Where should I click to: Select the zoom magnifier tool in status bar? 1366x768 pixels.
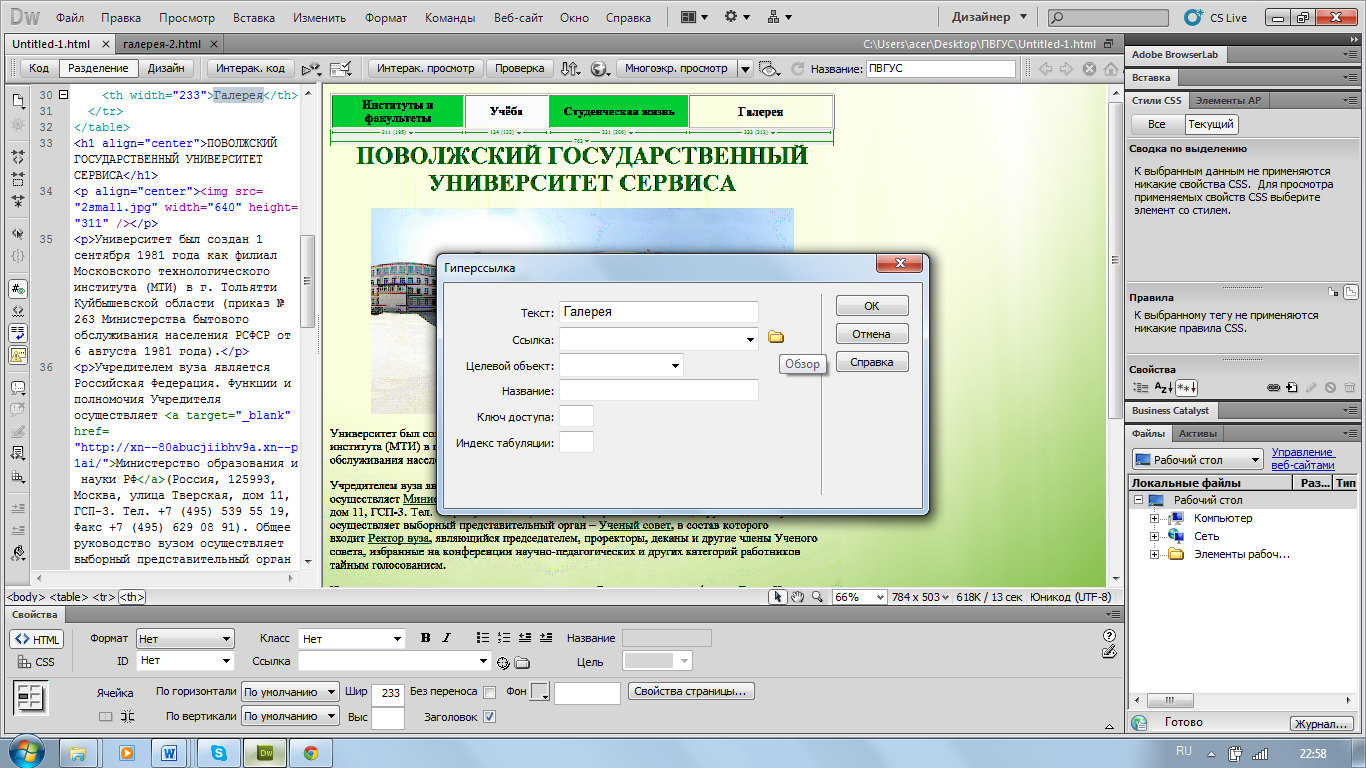click(817, 597)
